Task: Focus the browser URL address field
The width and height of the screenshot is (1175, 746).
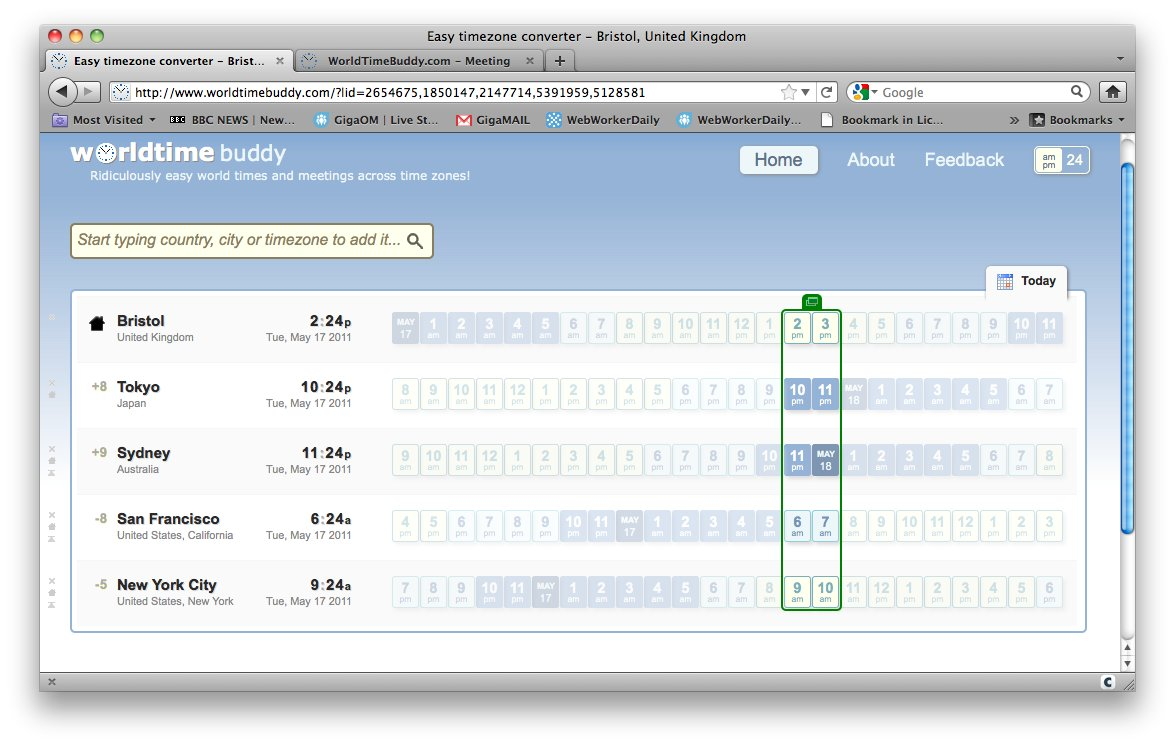Action: coord(456,92)
